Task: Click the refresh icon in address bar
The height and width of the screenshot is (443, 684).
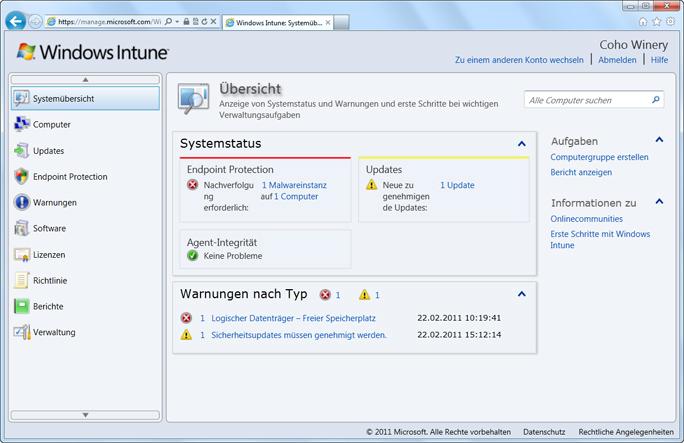Action: tap(204, 21)
